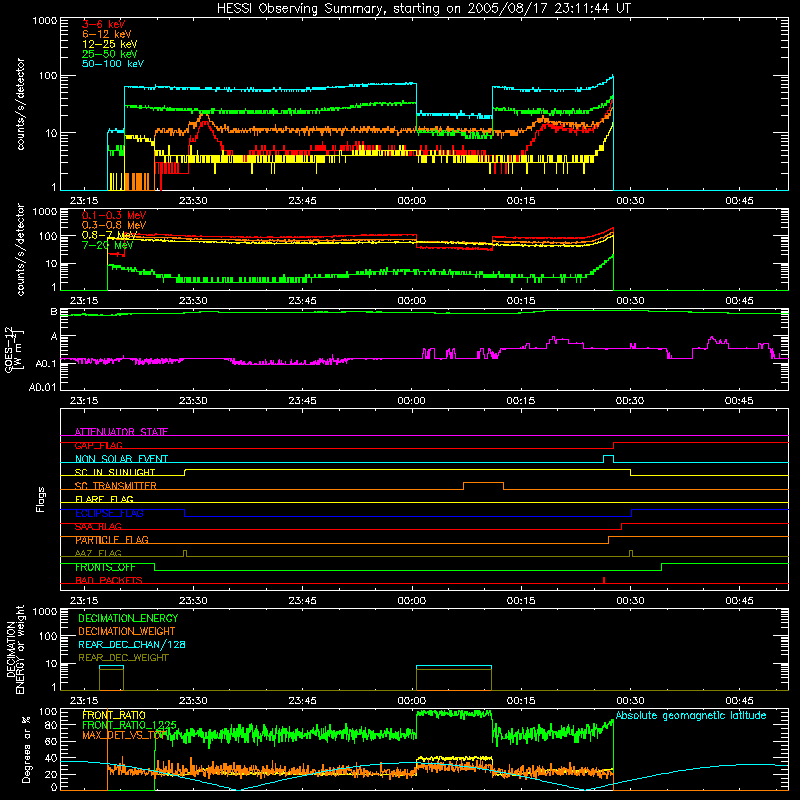Pick the 12-25 keV legend label

[x=110, y=44]
